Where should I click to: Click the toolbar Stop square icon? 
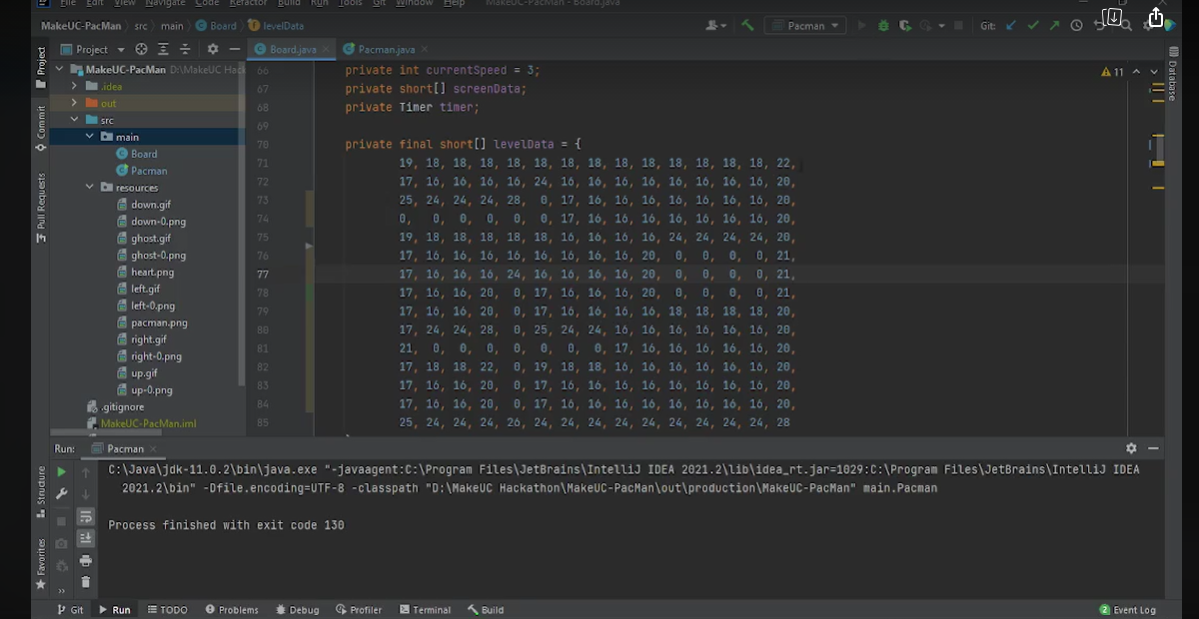coord(959,26)
